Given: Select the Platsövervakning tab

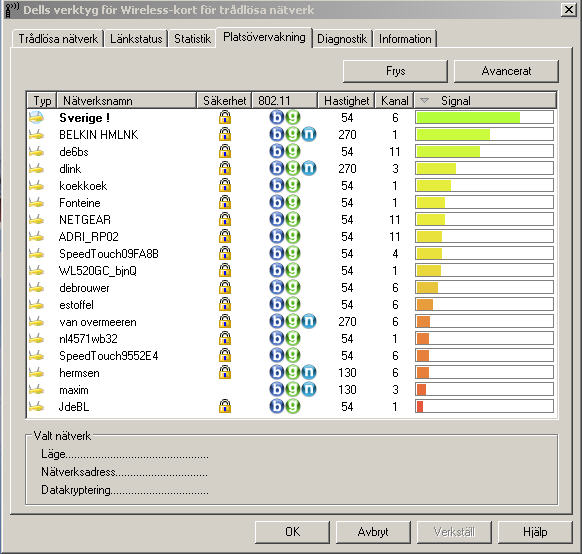Looking at the screenshot, I should [264, 37].
